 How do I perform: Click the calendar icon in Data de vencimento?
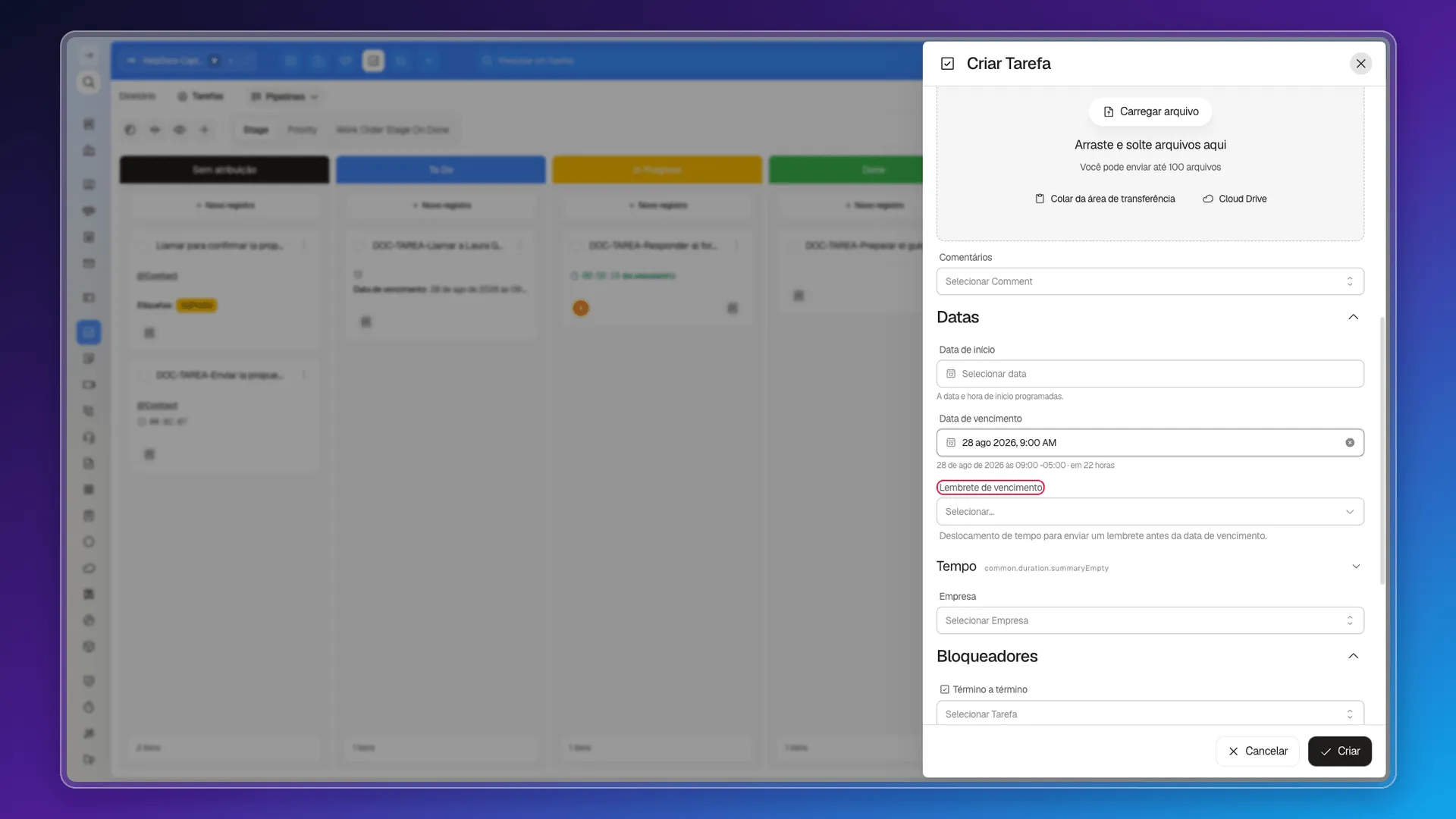[951, 443]
